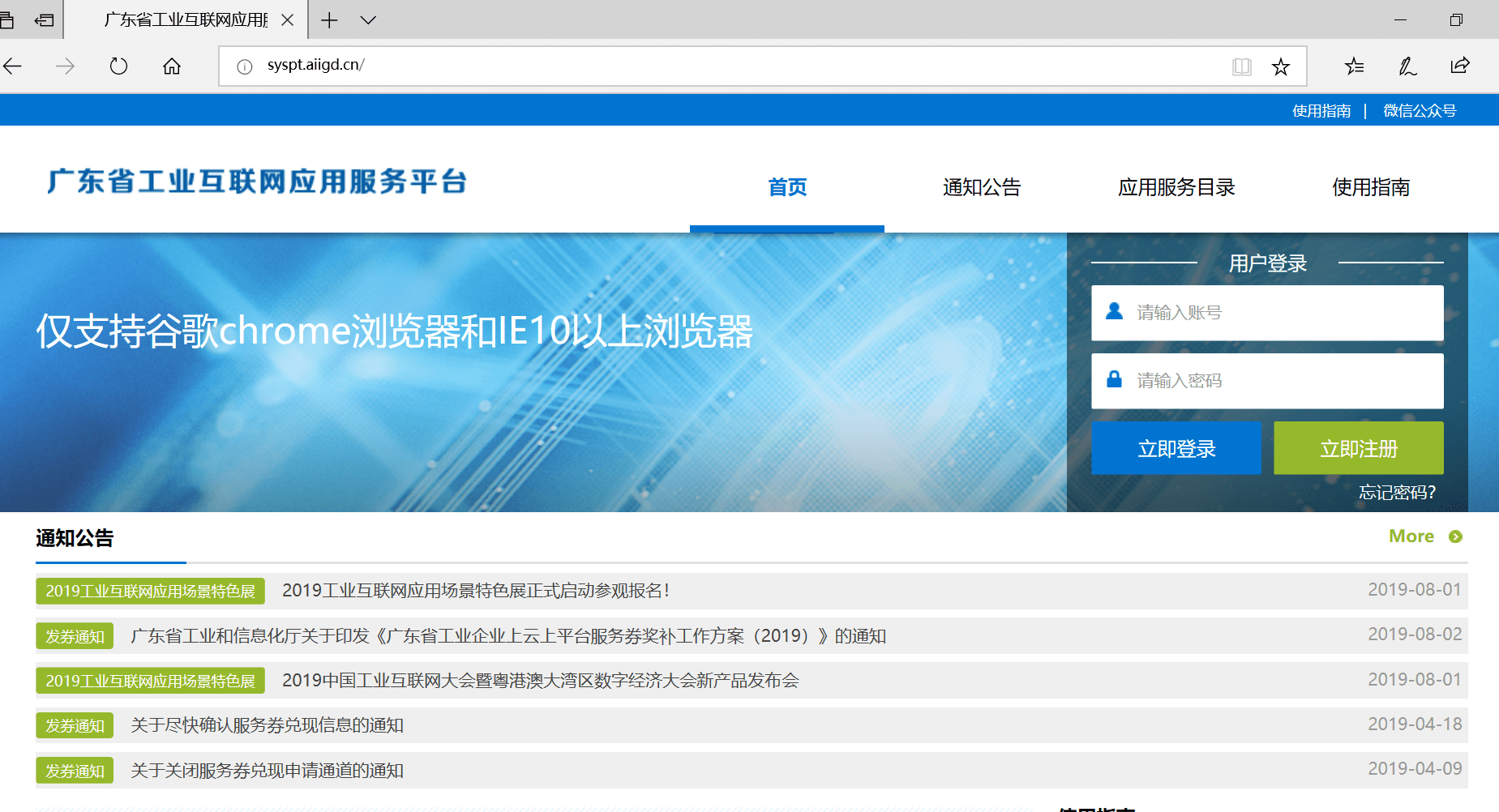The image size is (1499, 812).
Task: Click the browser refresh icon
Action: coord(118,66)
